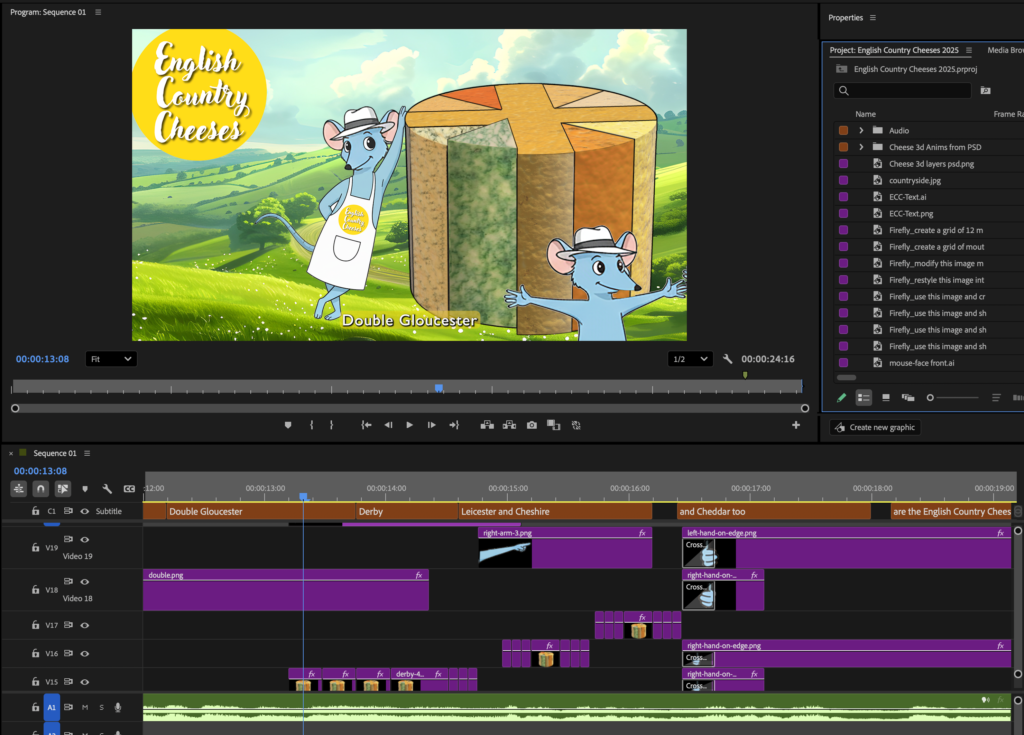
Task: Click the Project panel thumbnail zoom slider
Action: 931,398
